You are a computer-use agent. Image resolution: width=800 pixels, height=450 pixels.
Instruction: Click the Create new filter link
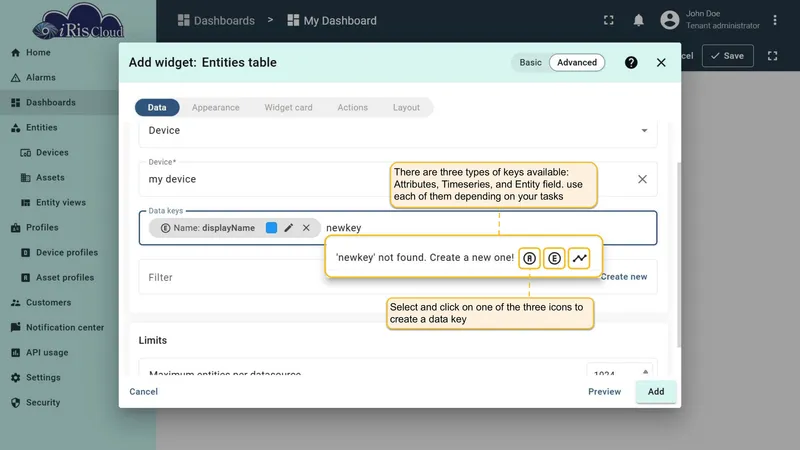(624, 277)
